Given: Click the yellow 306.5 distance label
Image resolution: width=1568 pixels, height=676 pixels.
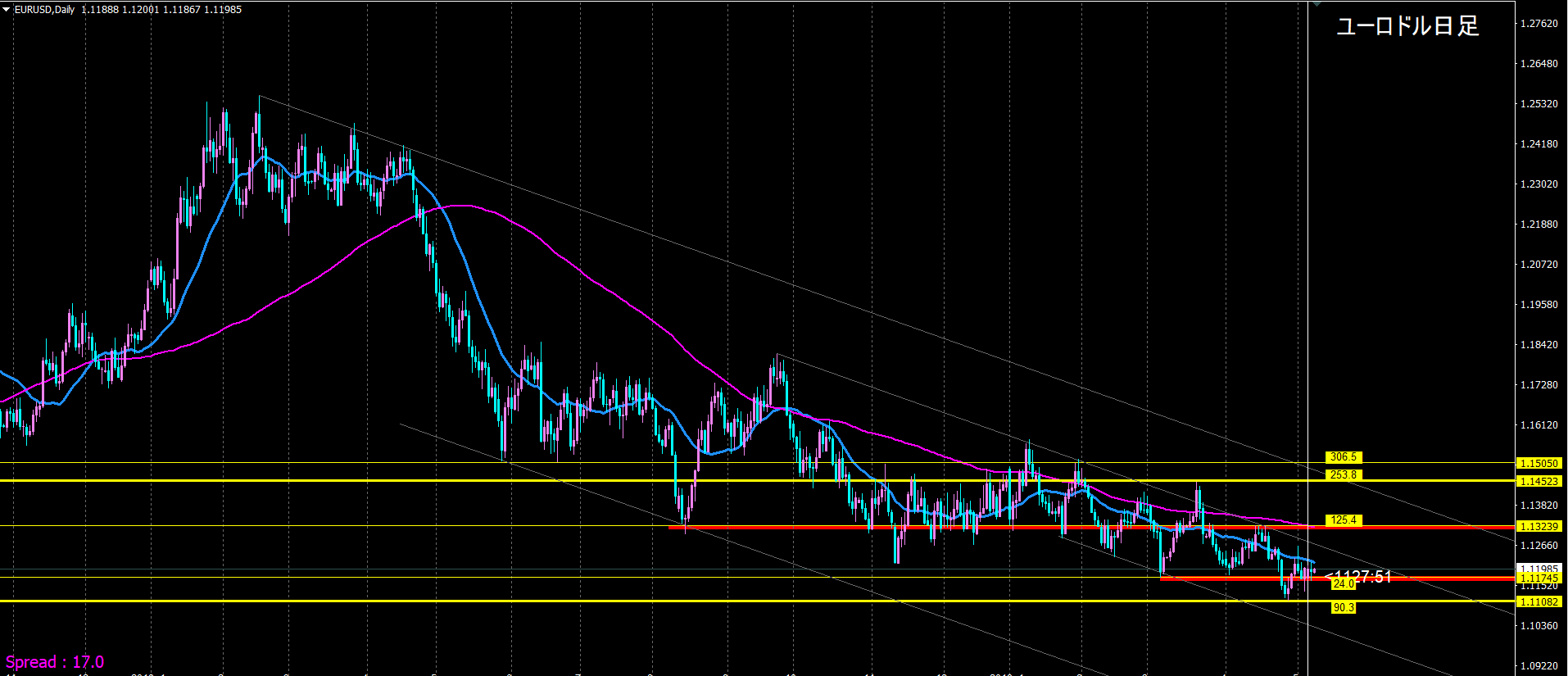Looking at the screenshot, I should click(1344, 457).
